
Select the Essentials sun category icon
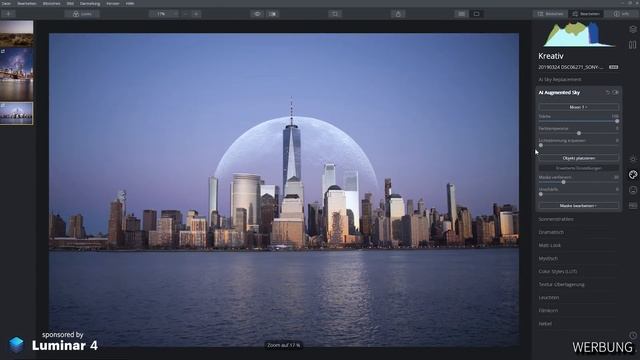coord(633,159)
